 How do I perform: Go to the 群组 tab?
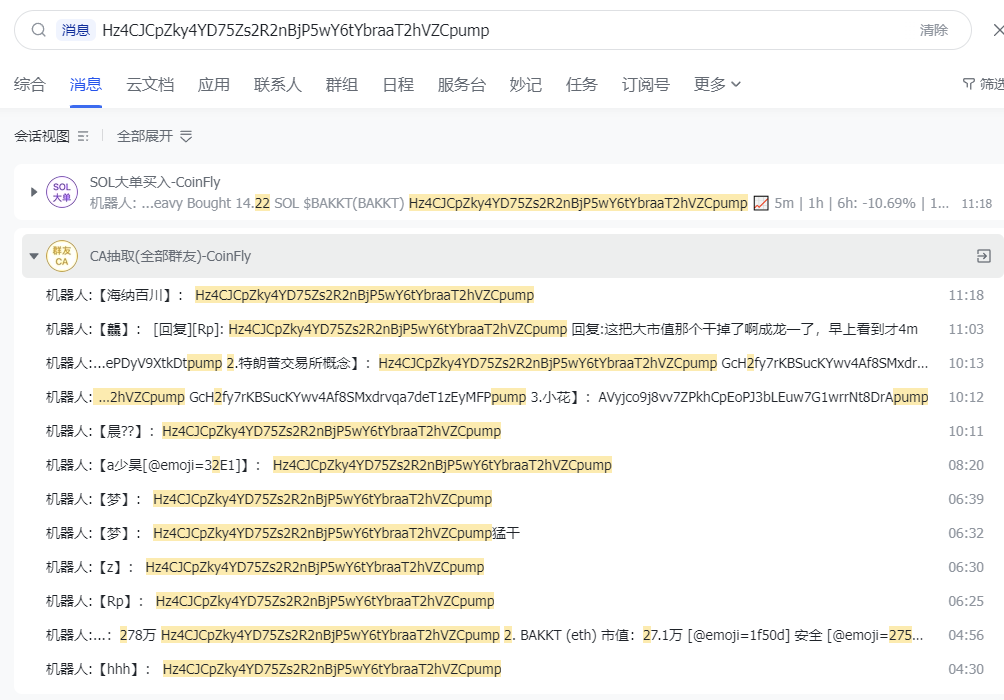point(342,85)
